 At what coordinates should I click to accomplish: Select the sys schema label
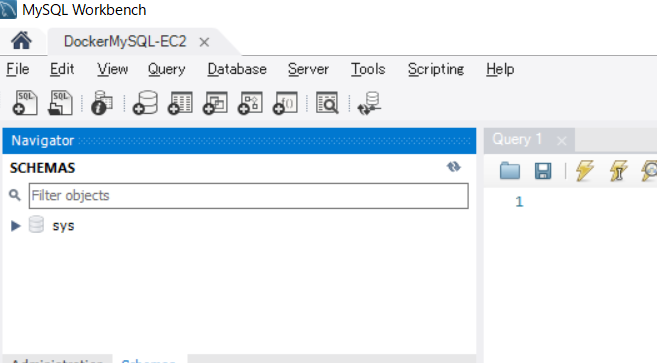pyautogui.click(x=63, y=226)
